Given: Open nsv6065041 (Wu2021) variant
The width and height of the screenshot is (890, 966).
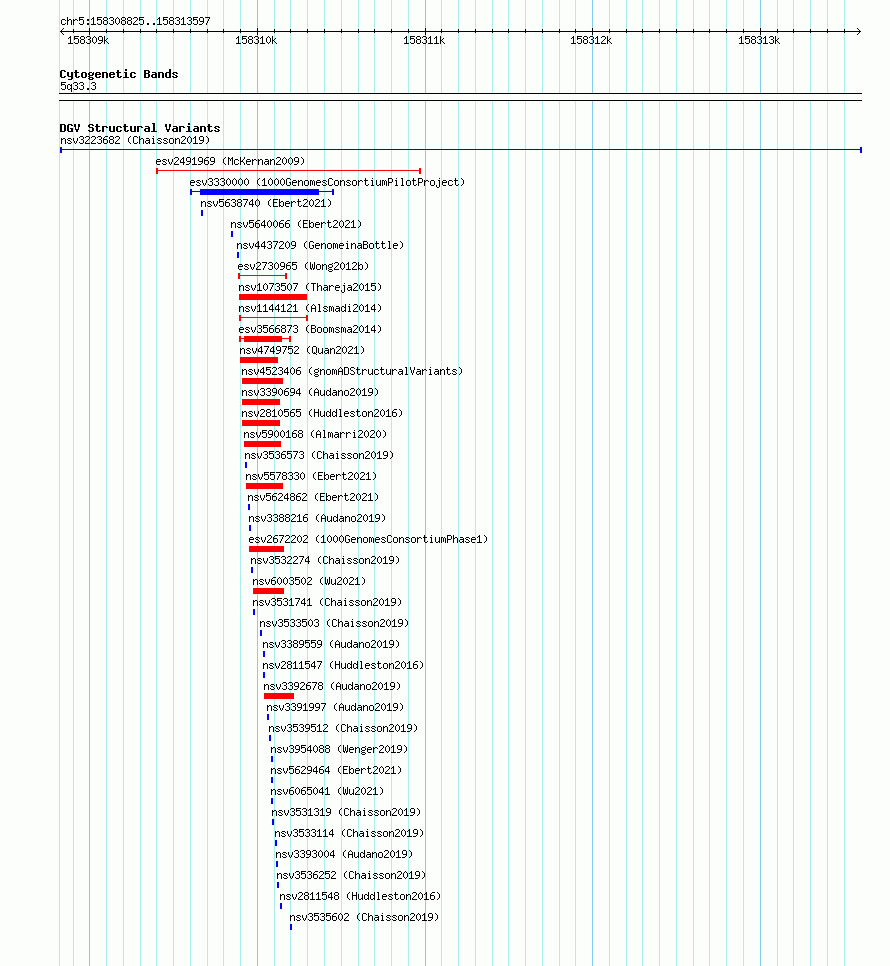Looking at the screenshot, I should point(327,790).
